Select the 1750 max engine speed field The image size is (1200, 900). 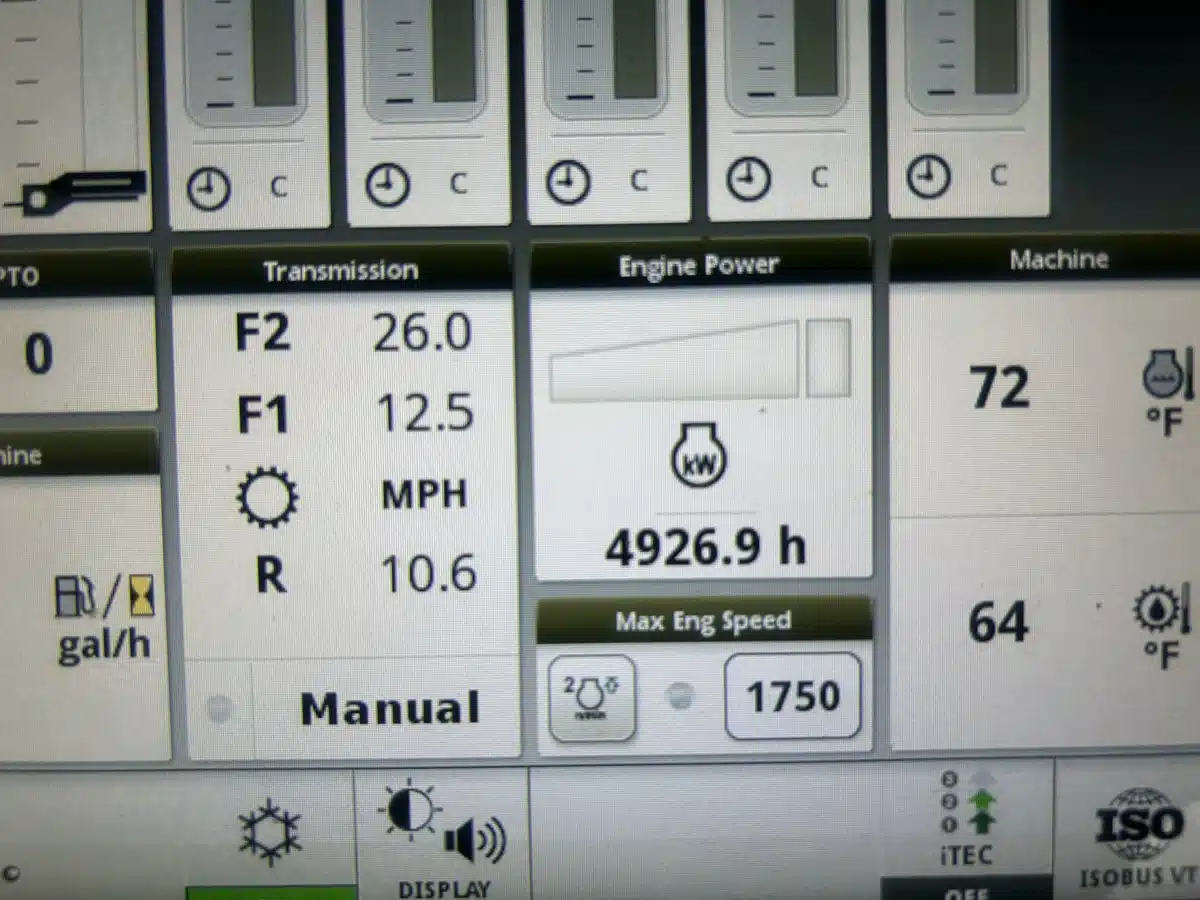coord(792,696)
